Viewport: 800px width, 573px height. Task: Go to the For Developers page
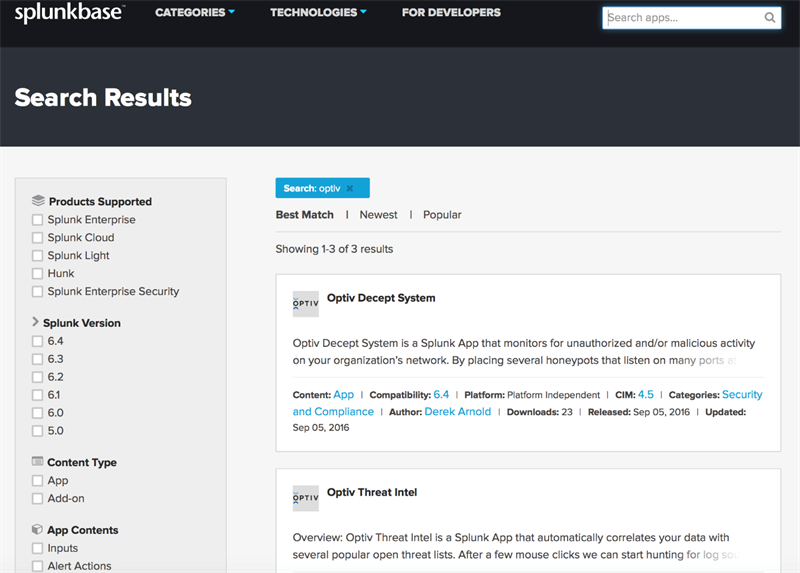451,13
